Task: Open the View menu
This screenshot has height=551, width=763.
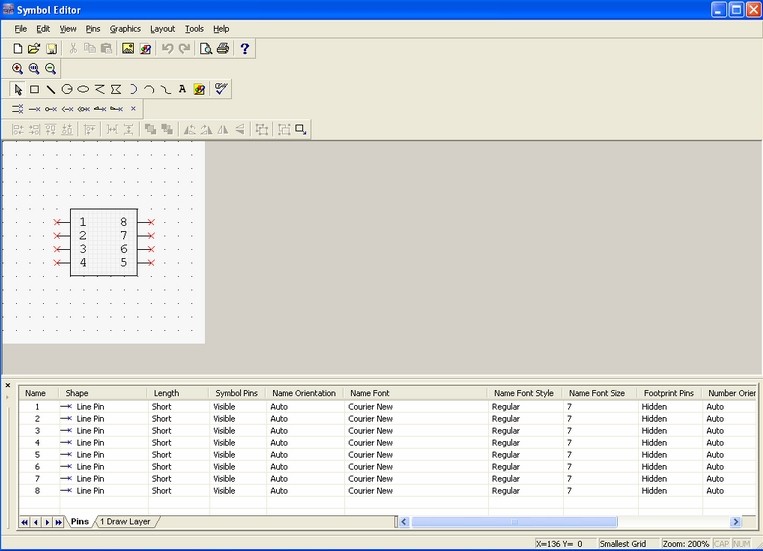Action: pyautogui.click(x=68, y=29)
